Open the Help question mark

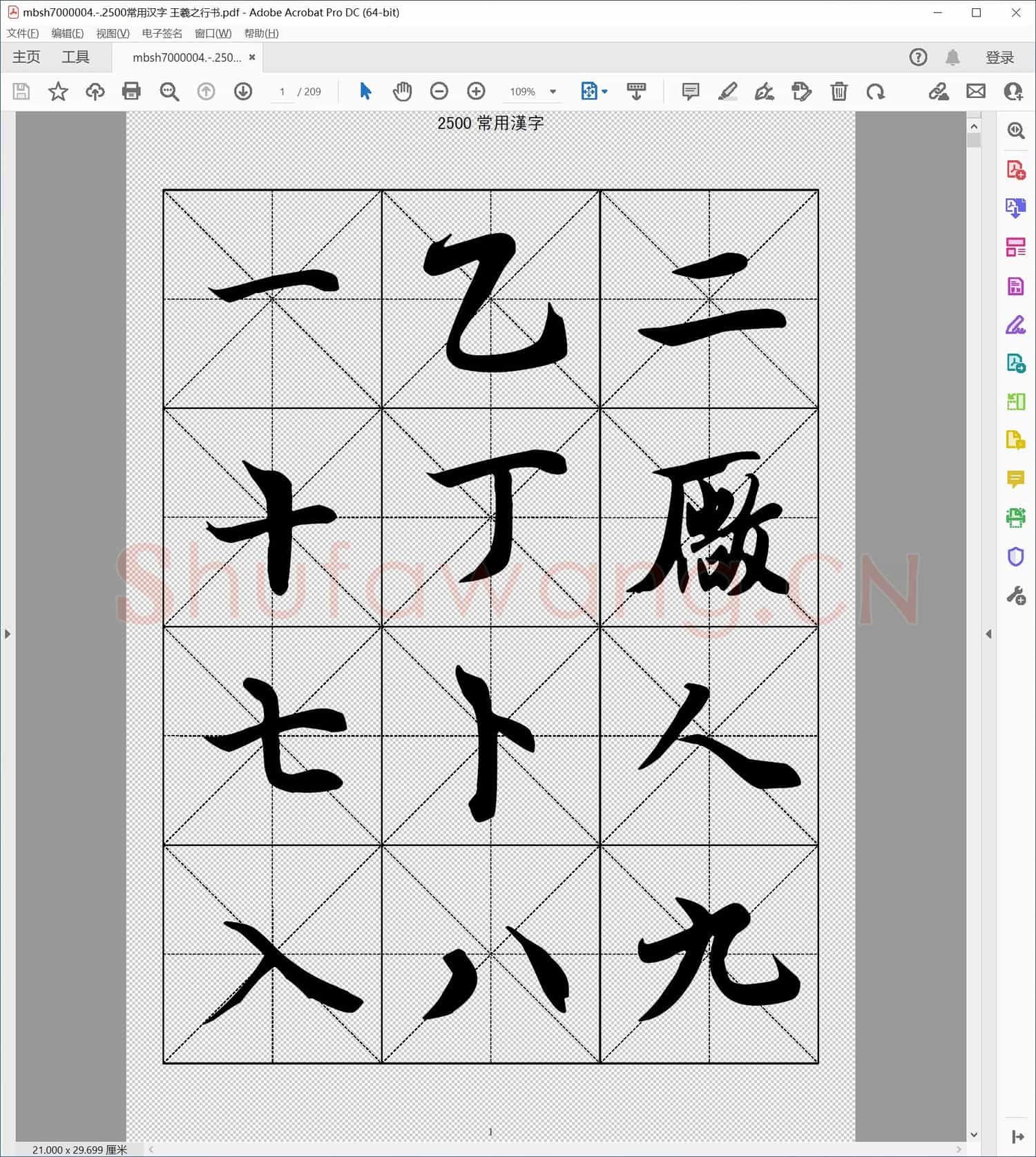(918, 57)
